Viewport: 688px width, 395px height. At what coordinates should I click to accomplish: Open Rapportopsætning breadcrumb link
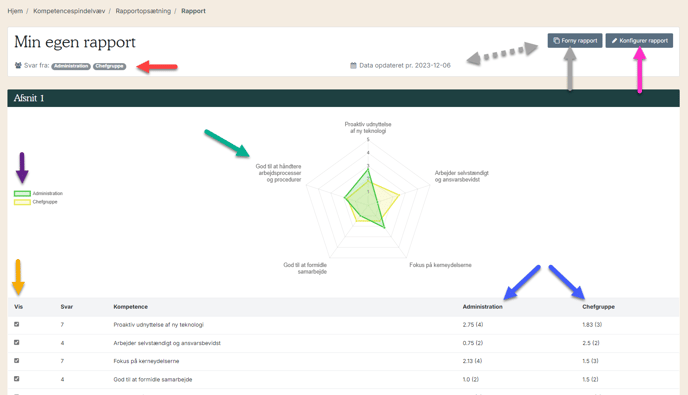point(143,11)
